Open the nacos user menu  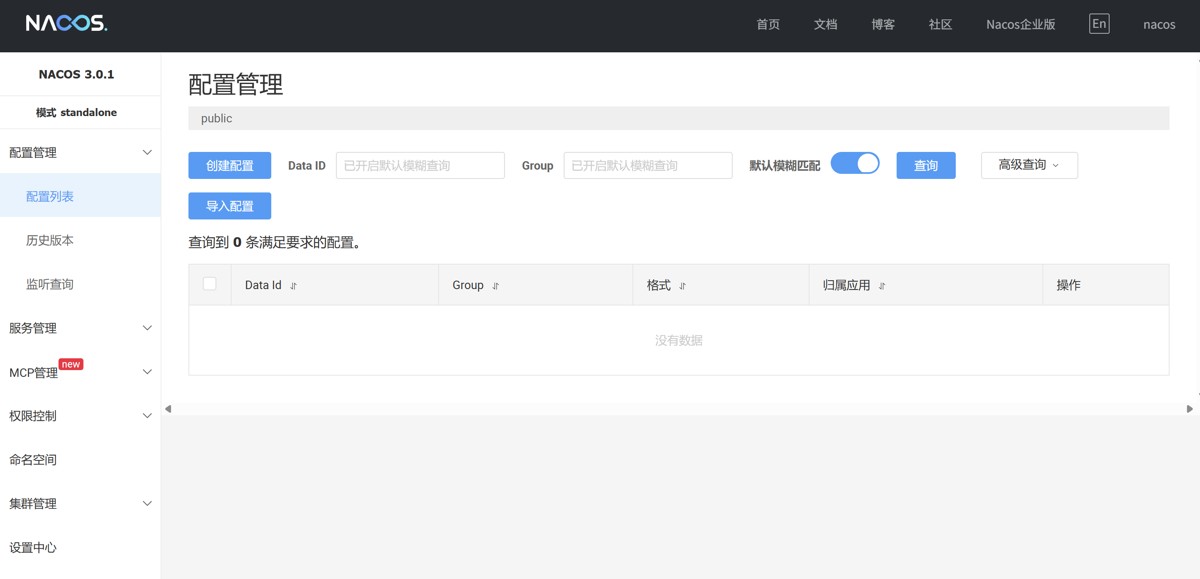1159,24
